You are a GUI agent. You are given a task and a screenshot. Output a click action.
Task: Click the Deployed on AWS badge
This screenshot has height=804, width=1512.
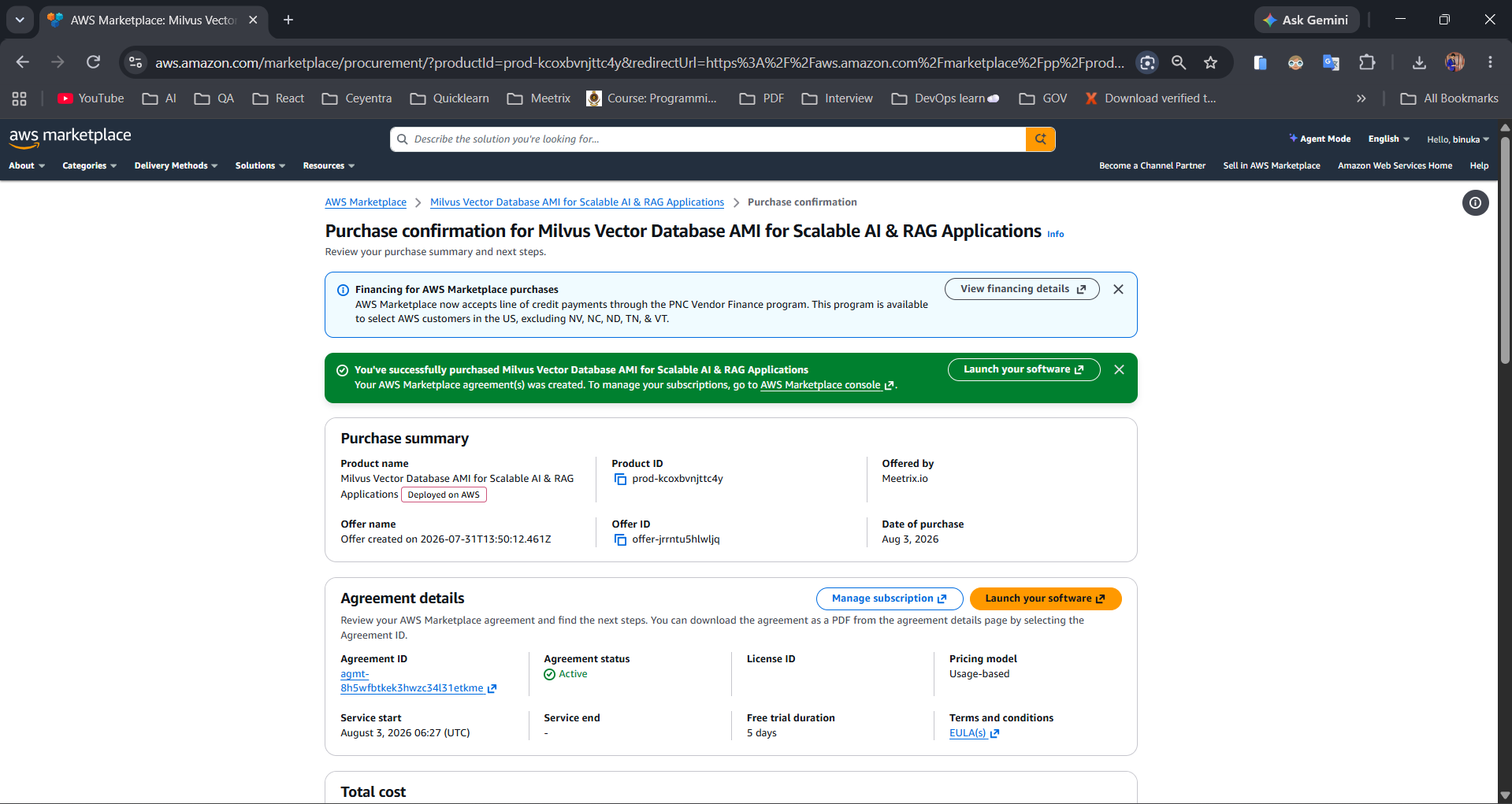click(x=444, y=495)
